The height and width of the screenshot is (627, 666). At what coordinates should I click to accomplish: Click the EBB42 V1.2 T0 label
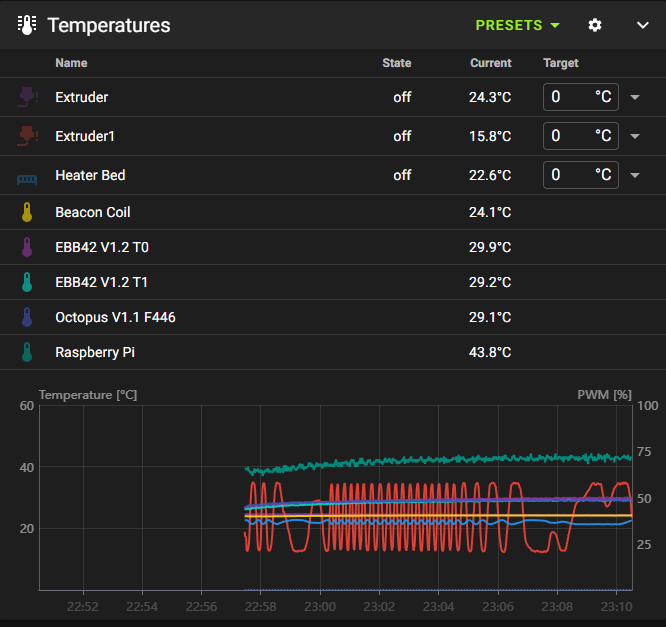point(102,247)
